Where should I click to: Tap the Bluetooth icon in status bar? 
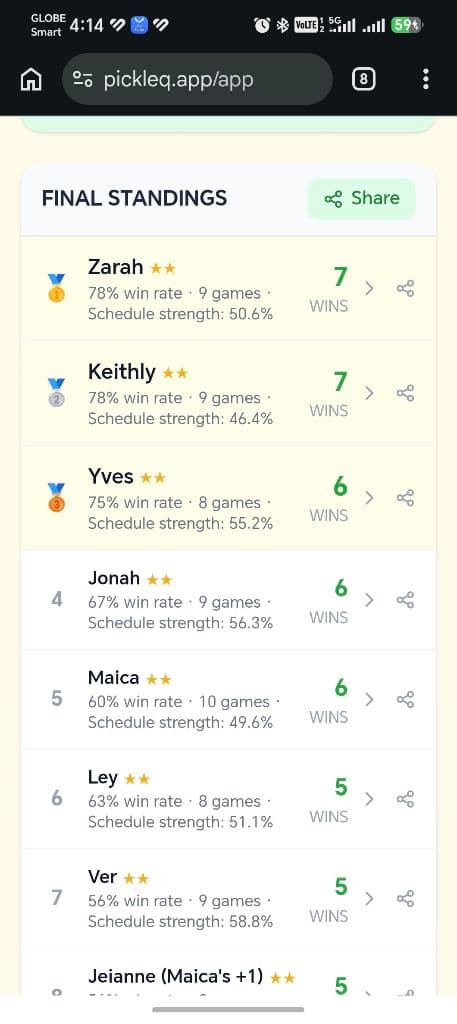tap(282, 25)
